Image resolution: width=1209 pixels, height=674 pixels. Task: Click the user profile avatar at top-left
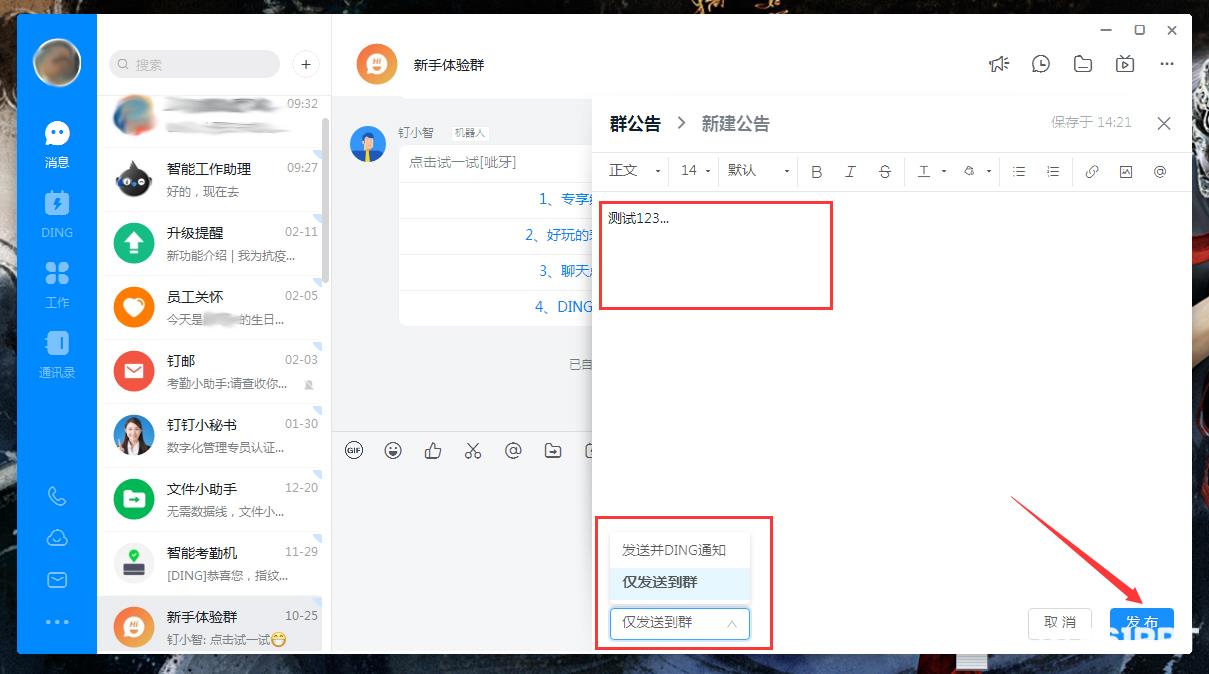pos(57,63)
